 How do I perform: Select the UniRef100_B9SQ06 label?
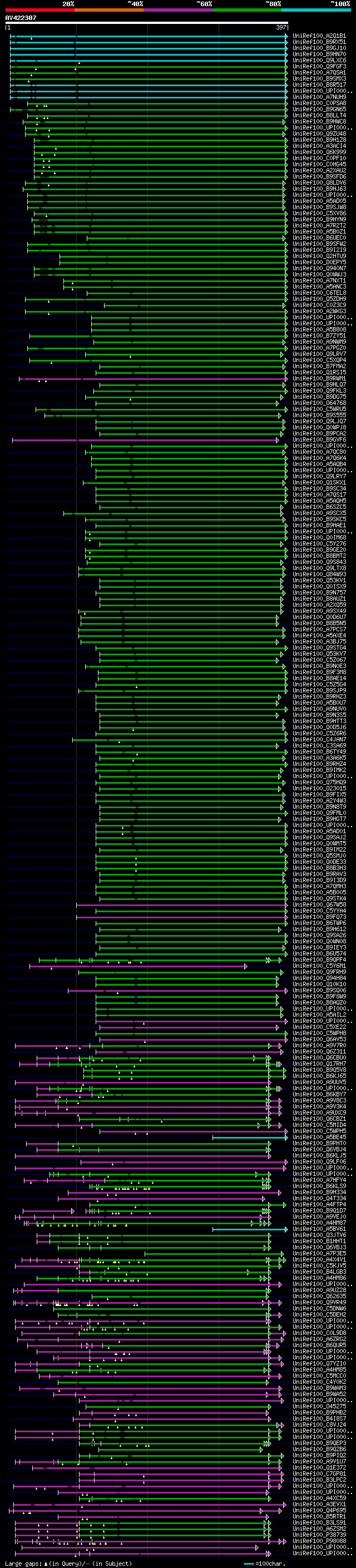tap(319, 990)
